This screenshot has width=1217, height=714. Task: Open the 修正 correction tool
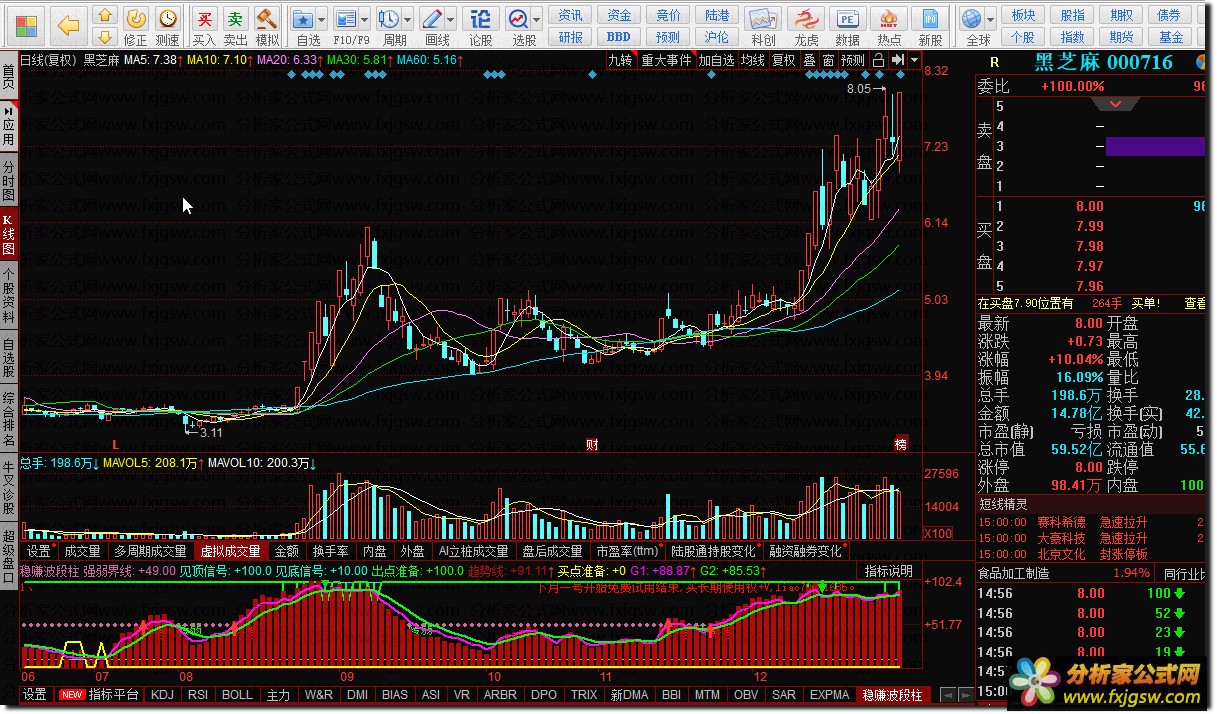[x=135, y=26]
